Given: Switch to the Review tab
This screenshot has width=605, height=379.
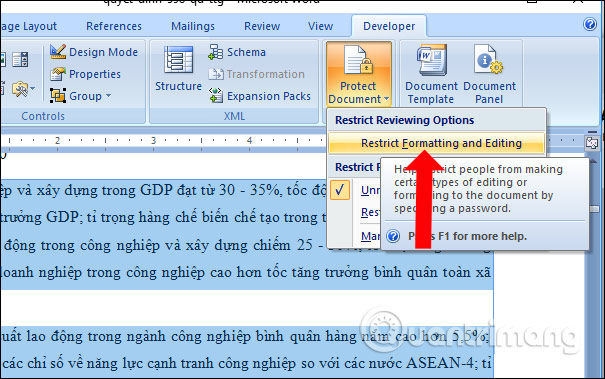Looking at the screenshot, I should tap(262, 26).
